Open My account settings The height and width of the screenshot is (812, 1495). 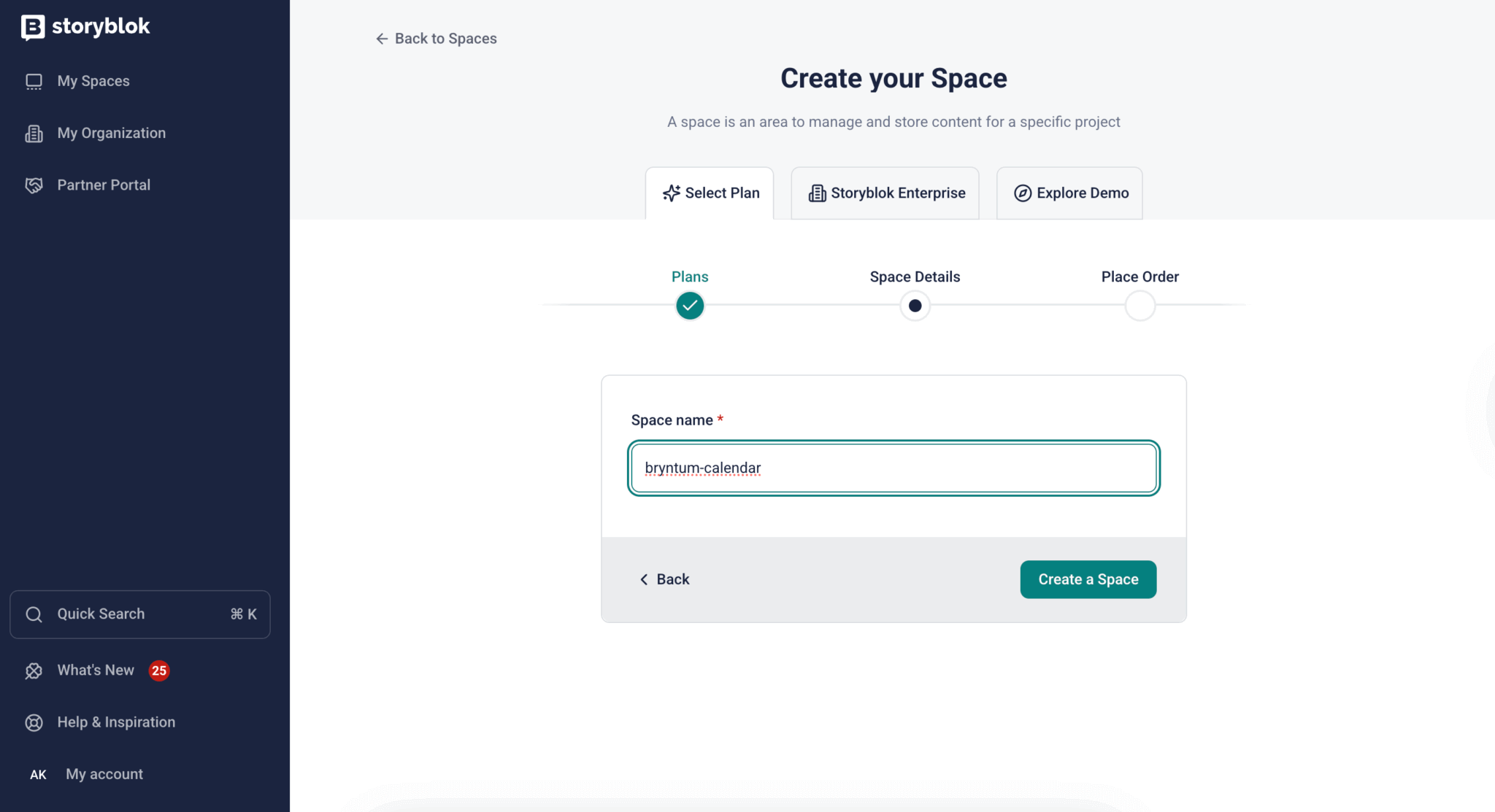[104, 774]
